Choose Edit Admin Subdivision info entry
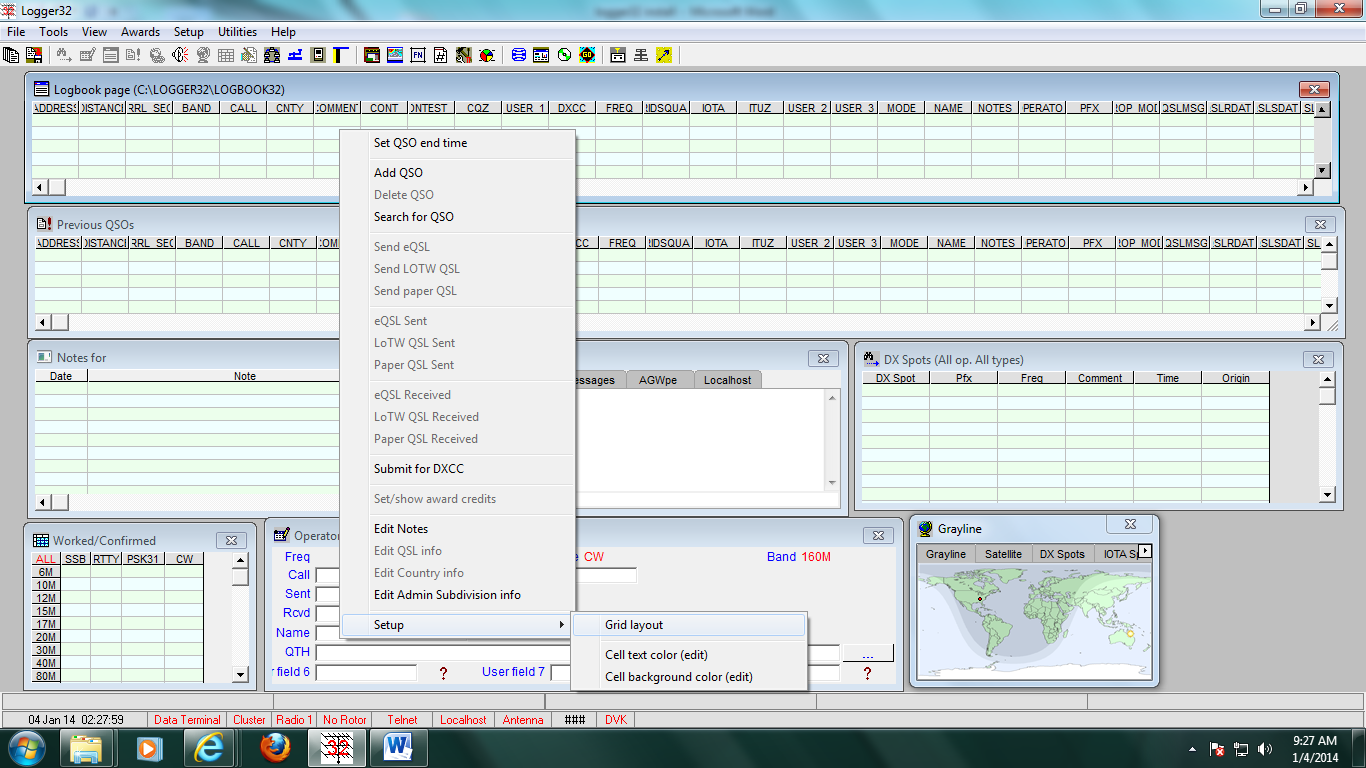The image size is (1366, 768). pos(458,595)
